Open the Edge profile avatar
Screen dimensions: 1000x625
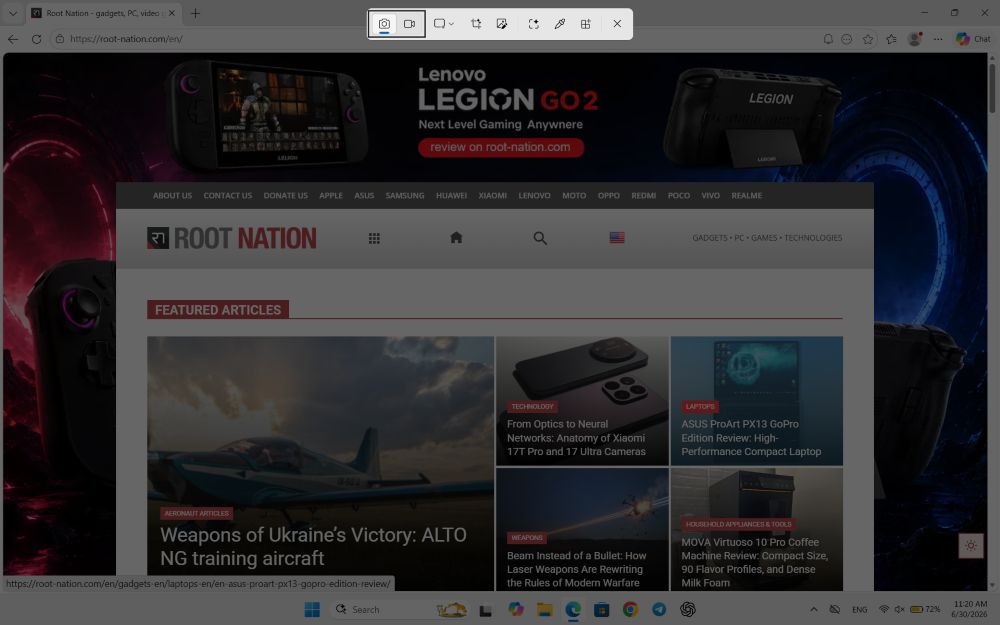915,39
